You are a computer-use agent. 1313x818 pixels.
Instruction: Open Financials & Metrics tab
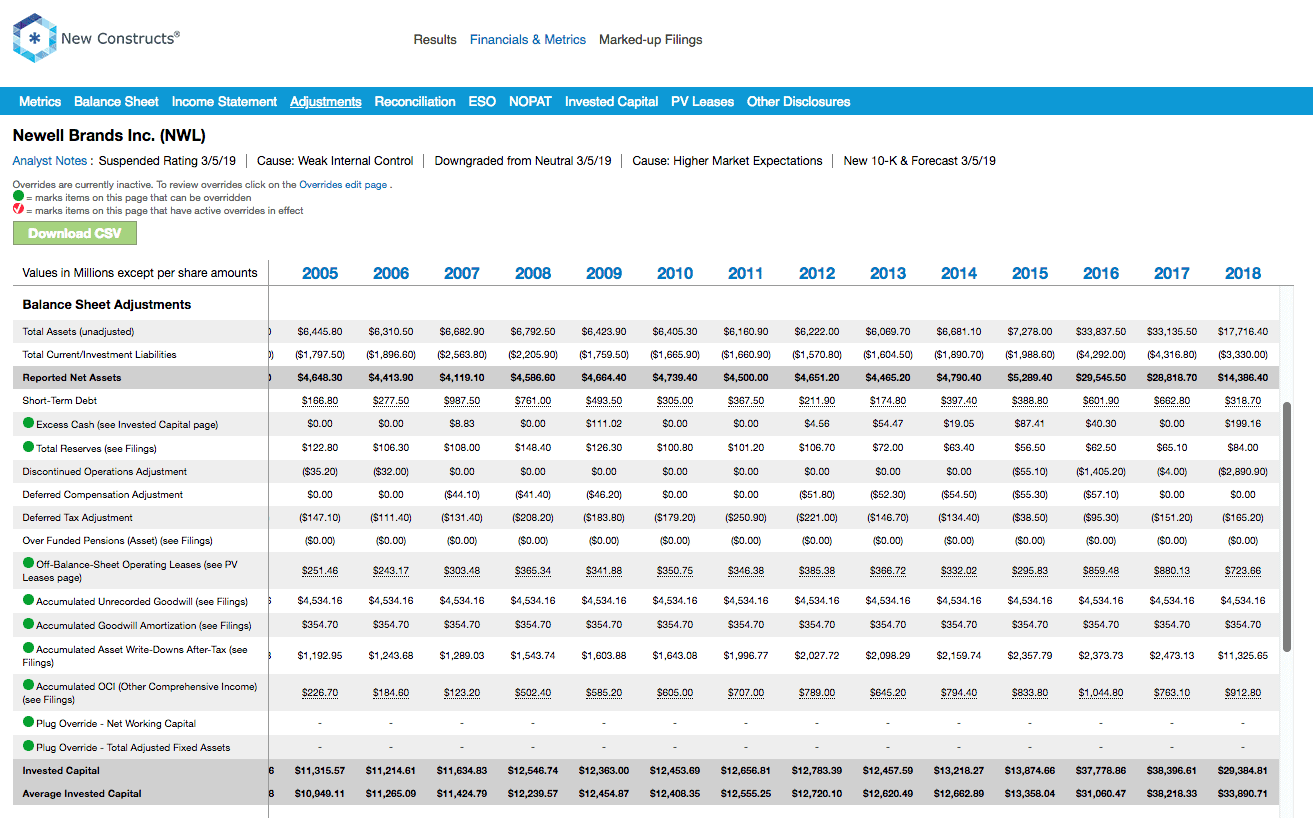click(528, 40)
